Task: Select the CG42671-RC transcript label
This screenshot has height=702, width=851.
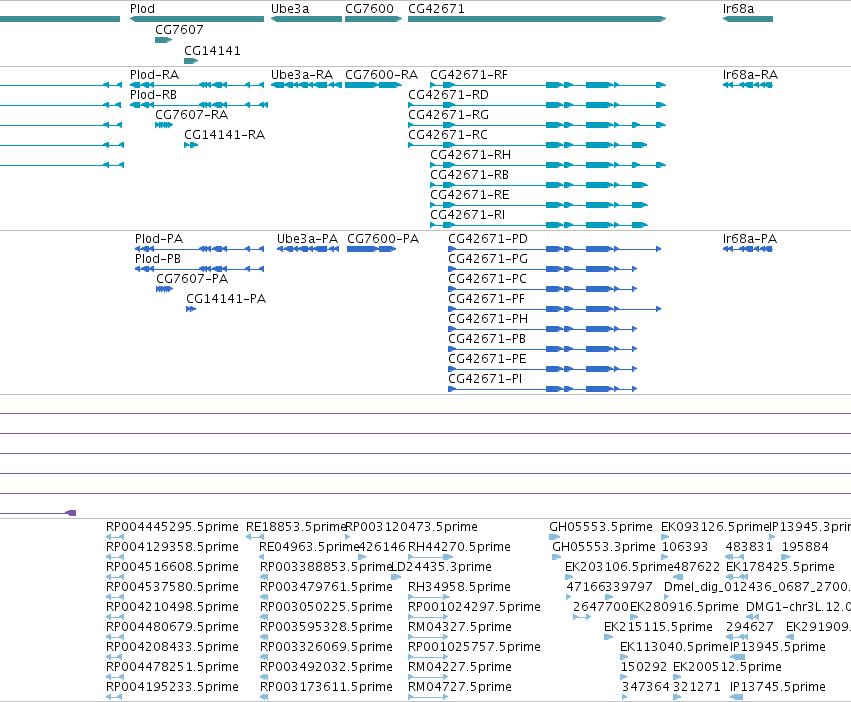Action: click(x=448, y=135)
